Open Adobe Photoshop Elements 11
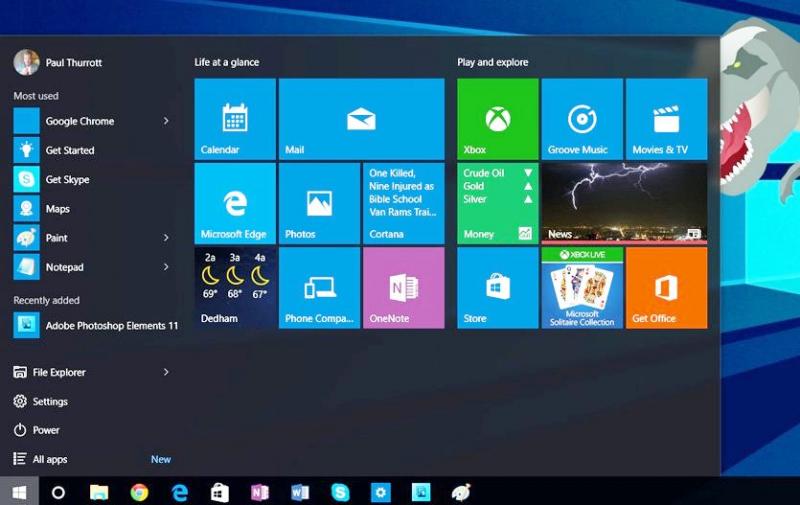800x505 pixels. [x=96, y=325]
